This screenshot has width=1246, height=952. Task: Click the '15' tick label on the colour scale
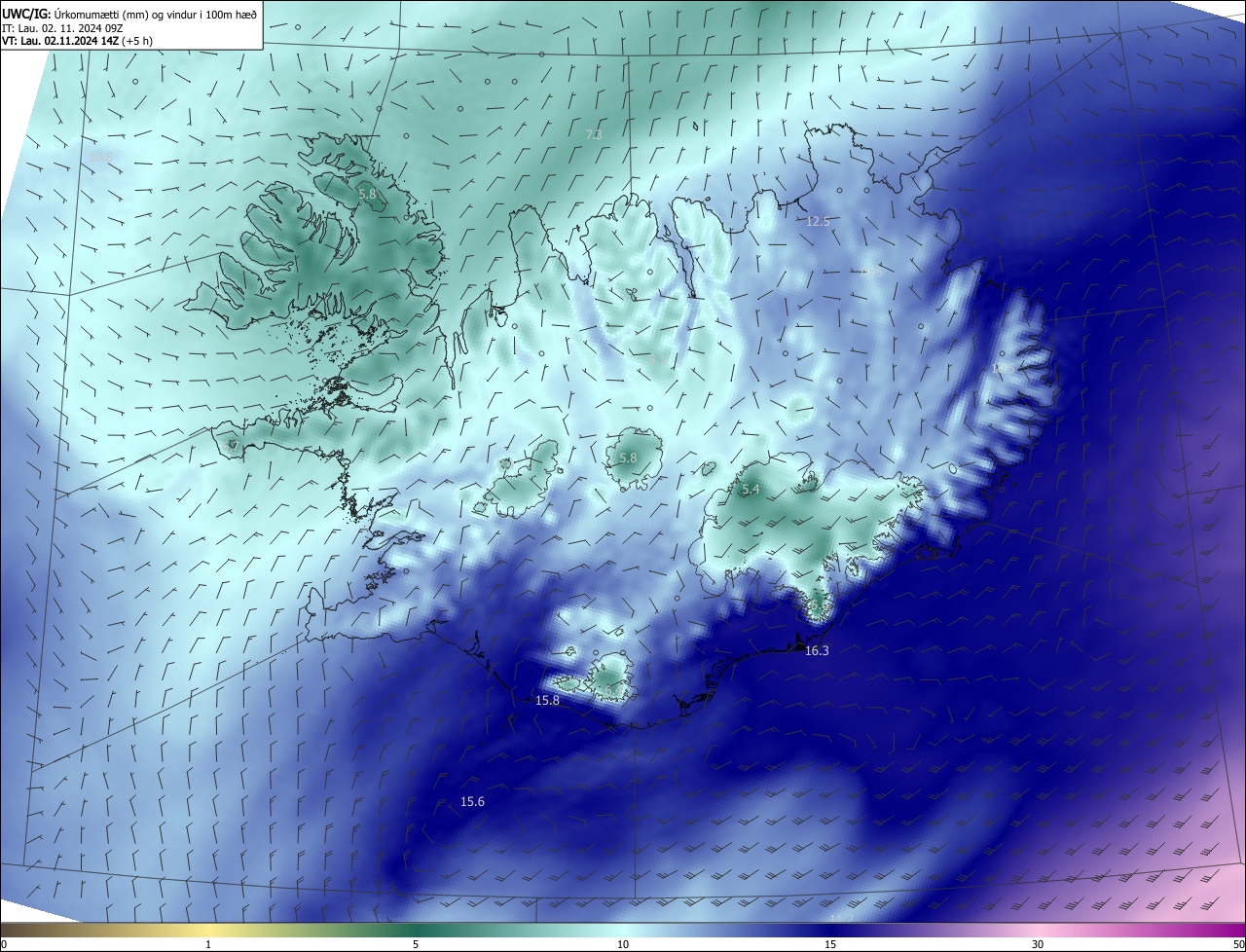[830, 945]
